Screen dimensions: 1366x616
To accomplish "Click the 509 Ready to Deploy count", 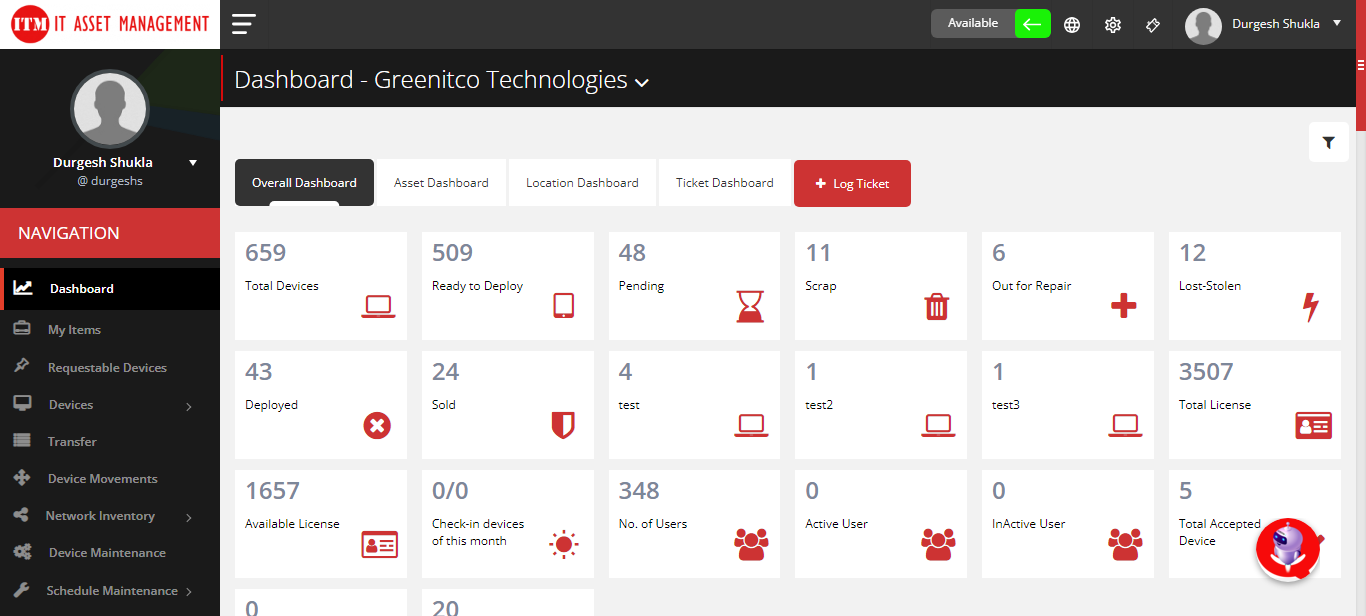I will 452,253.
